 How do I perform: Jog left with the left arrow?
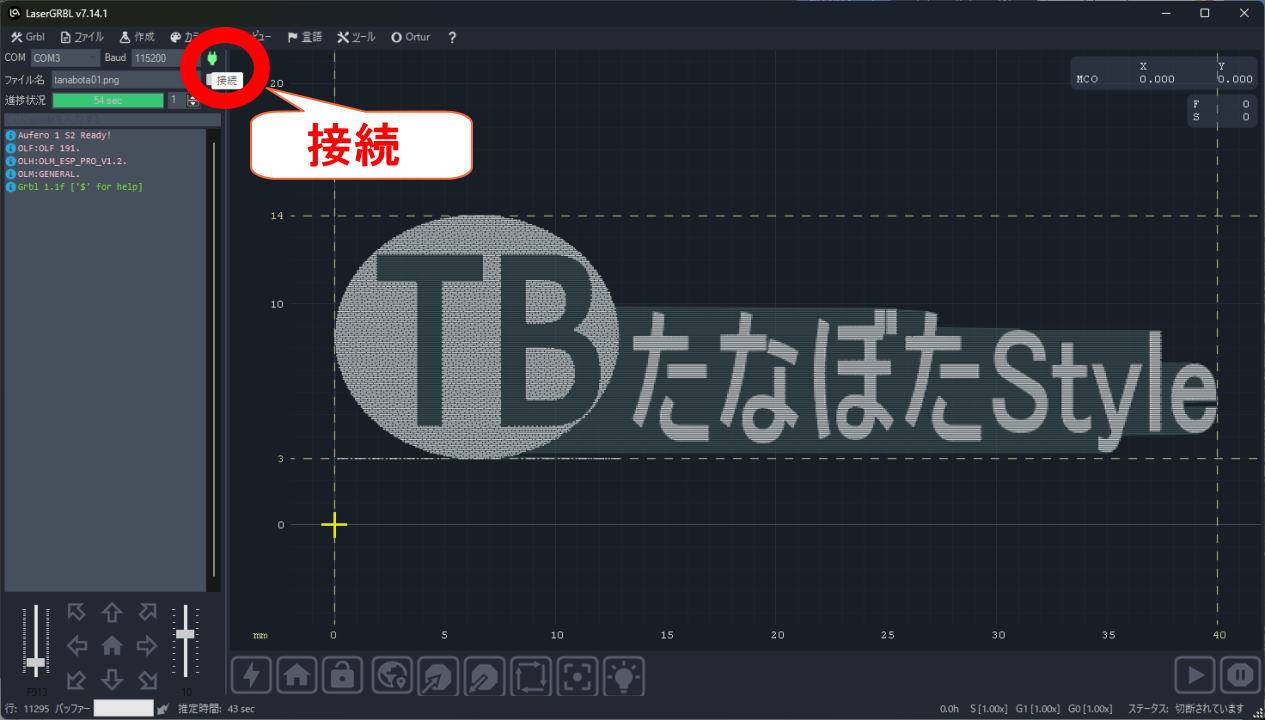click(x=77, y=646)
